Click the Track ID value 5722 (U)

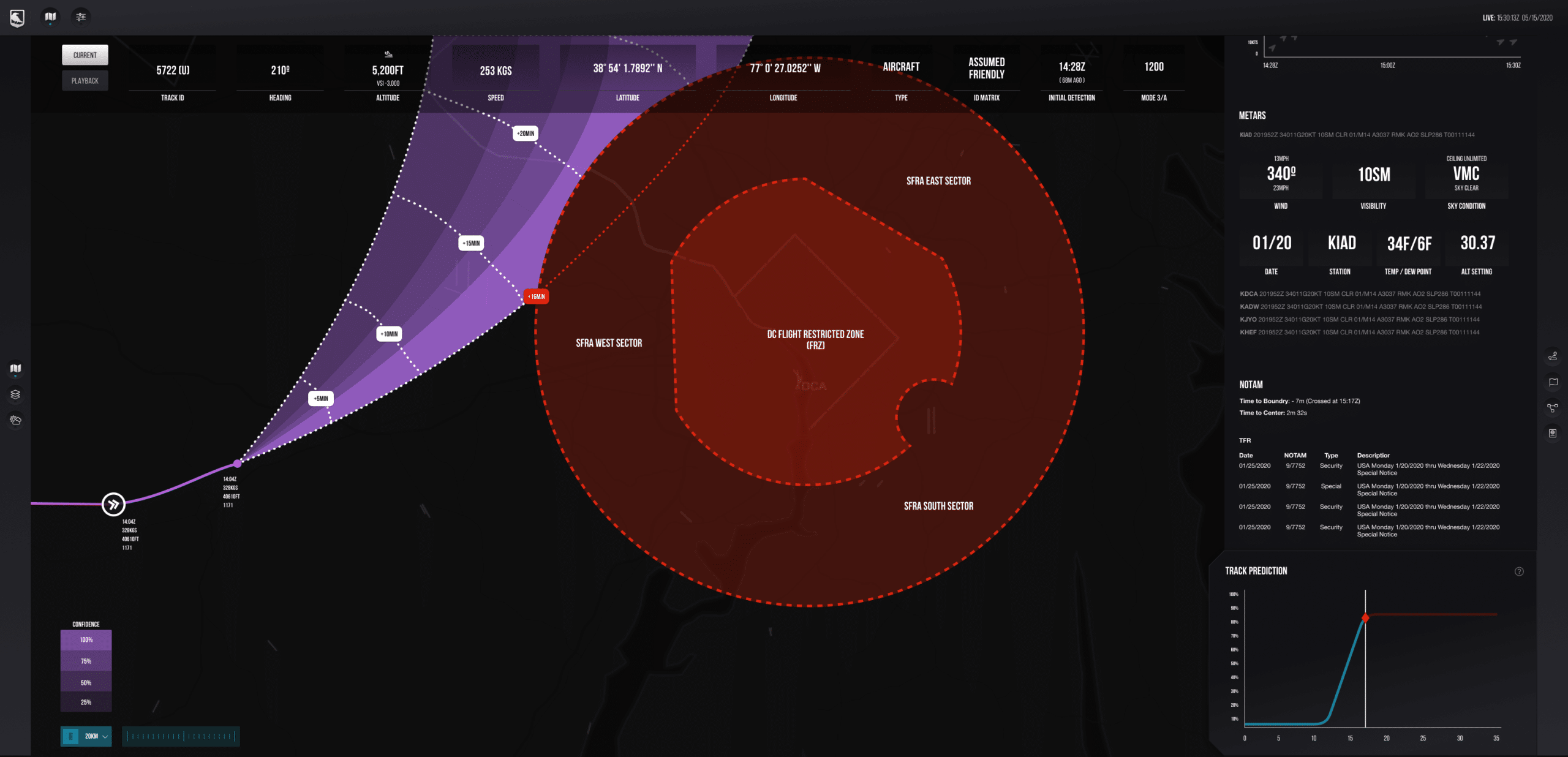pos(173,70)
